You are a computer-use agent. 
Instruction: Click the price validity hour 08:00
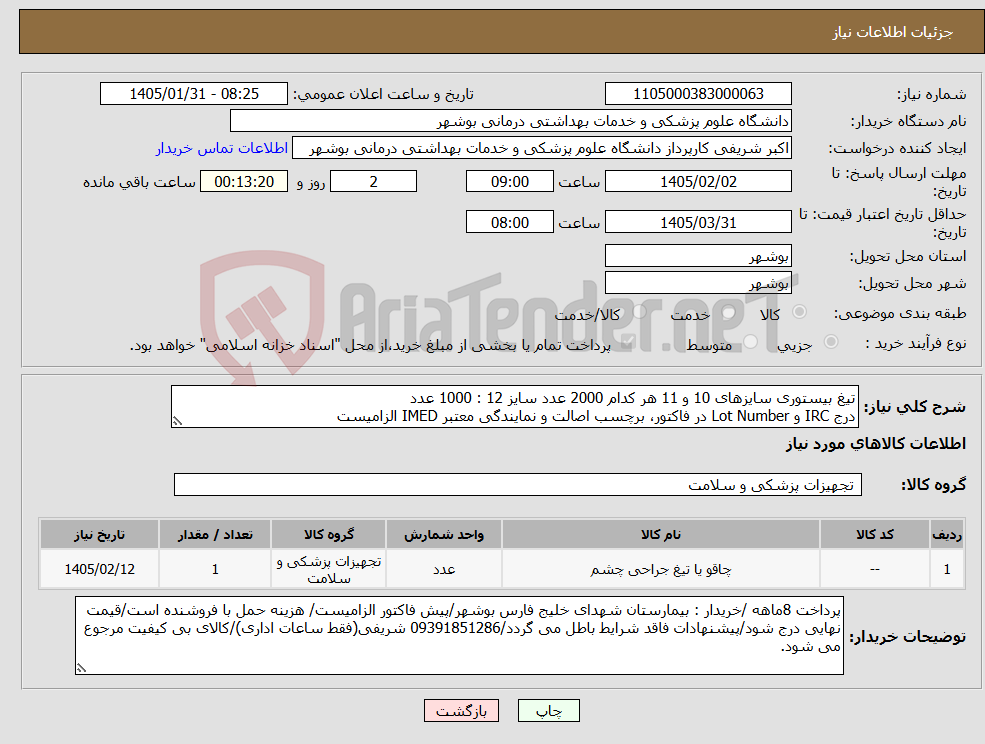(509, 222)
